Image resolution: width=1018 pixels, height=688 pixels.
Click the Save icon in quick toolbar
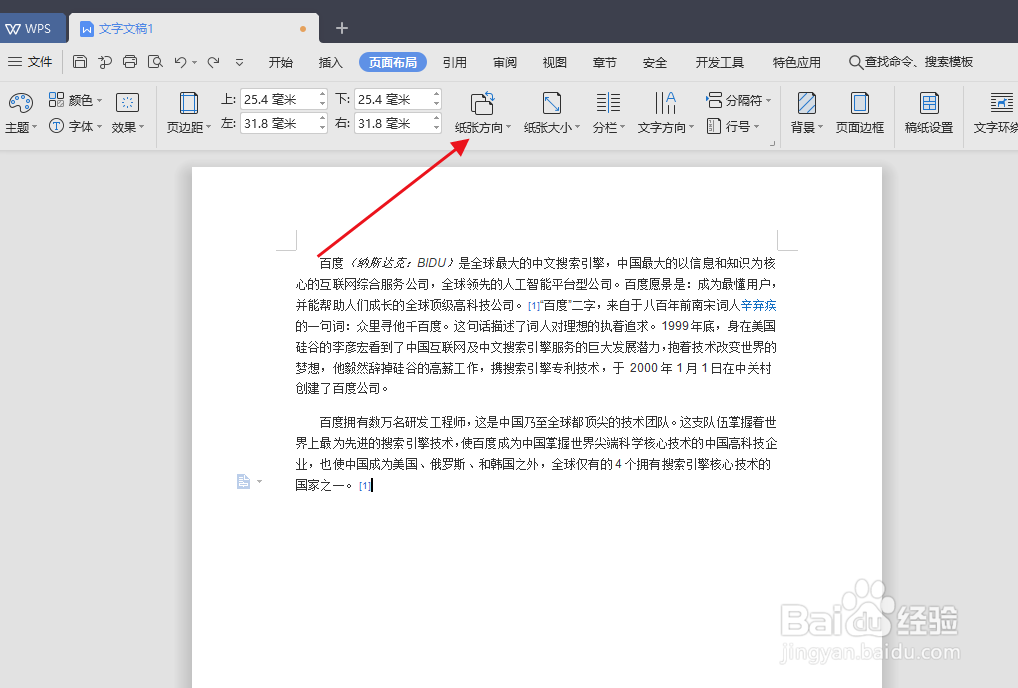pyautogui.click(x=80, y=62)
